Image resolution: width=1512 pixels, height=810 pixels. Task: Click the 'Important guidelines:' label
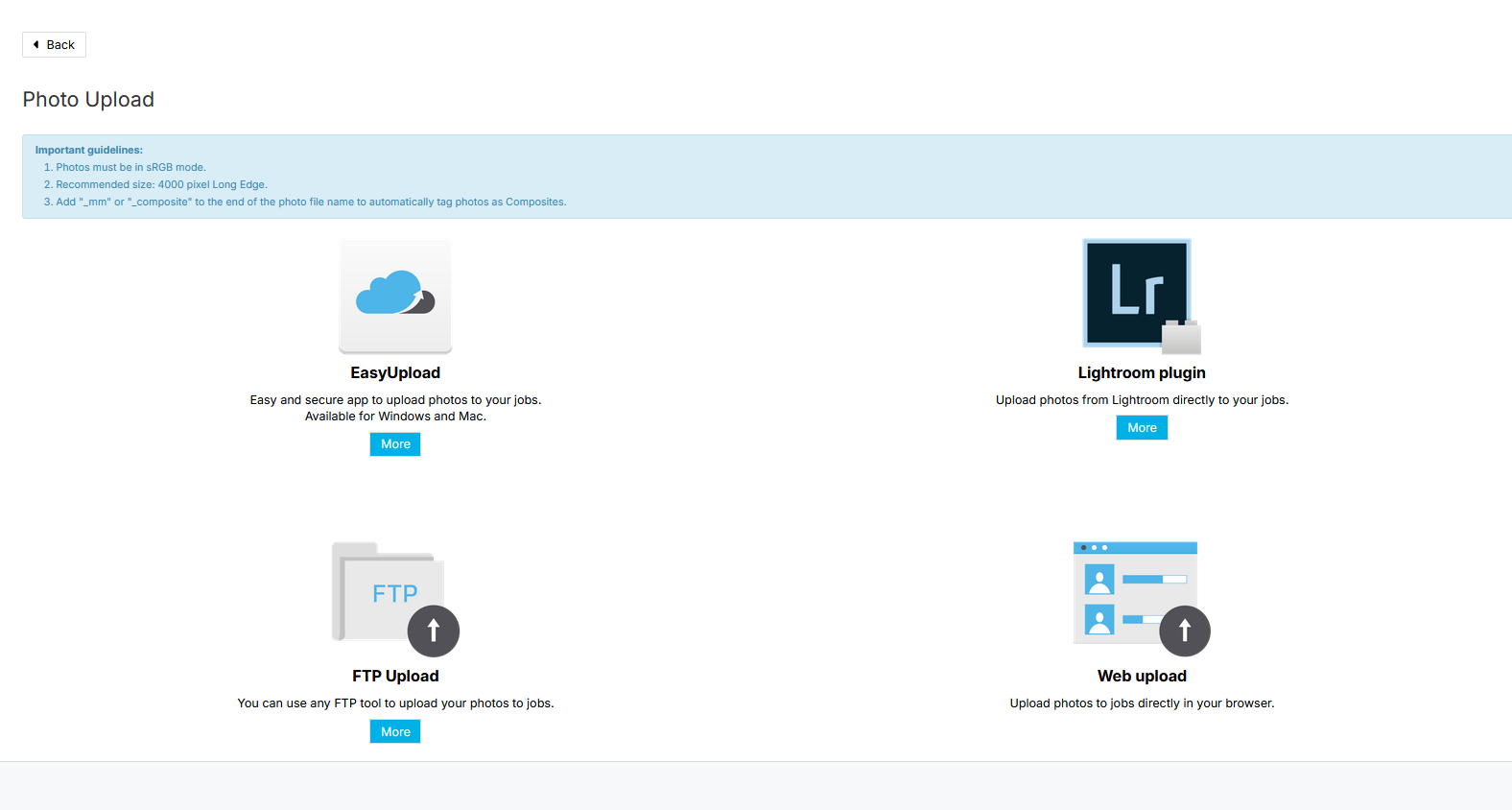[x=89, y=150]
